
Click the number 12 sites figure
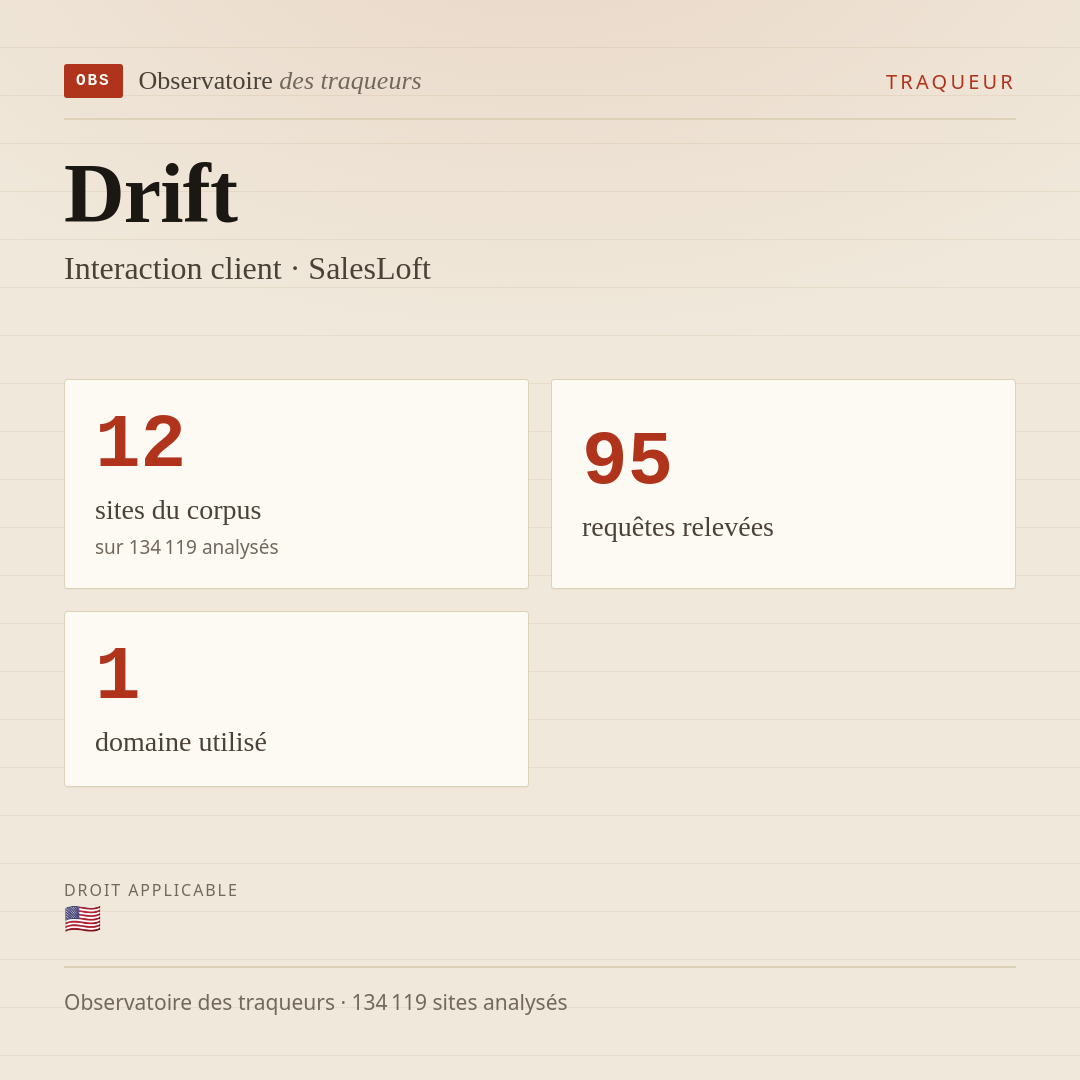(x=141, y=442)
